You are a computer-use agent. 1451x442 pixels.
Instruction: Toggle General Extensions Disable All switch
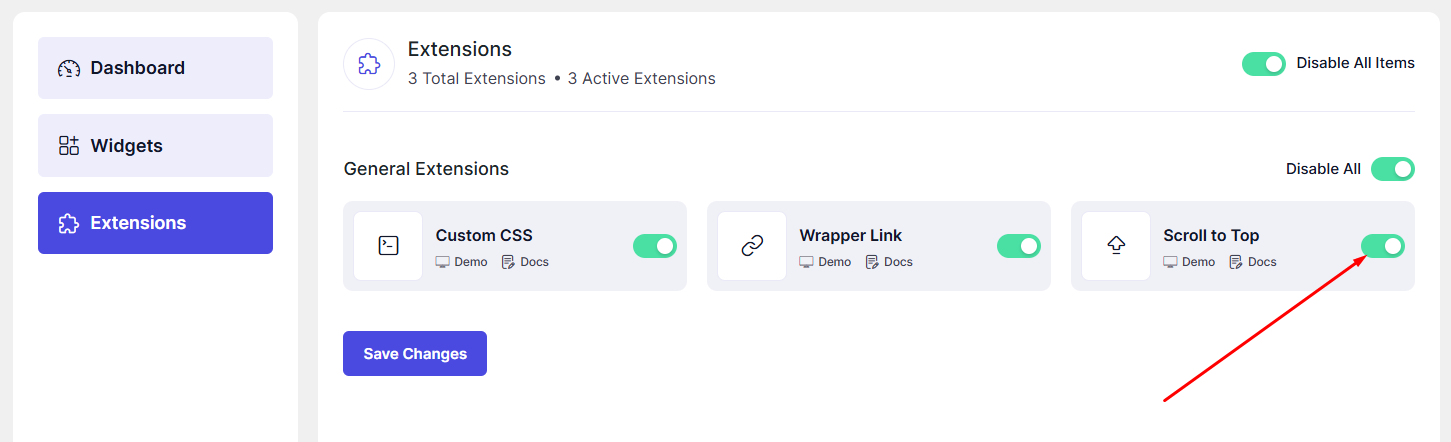point(1393,169)
